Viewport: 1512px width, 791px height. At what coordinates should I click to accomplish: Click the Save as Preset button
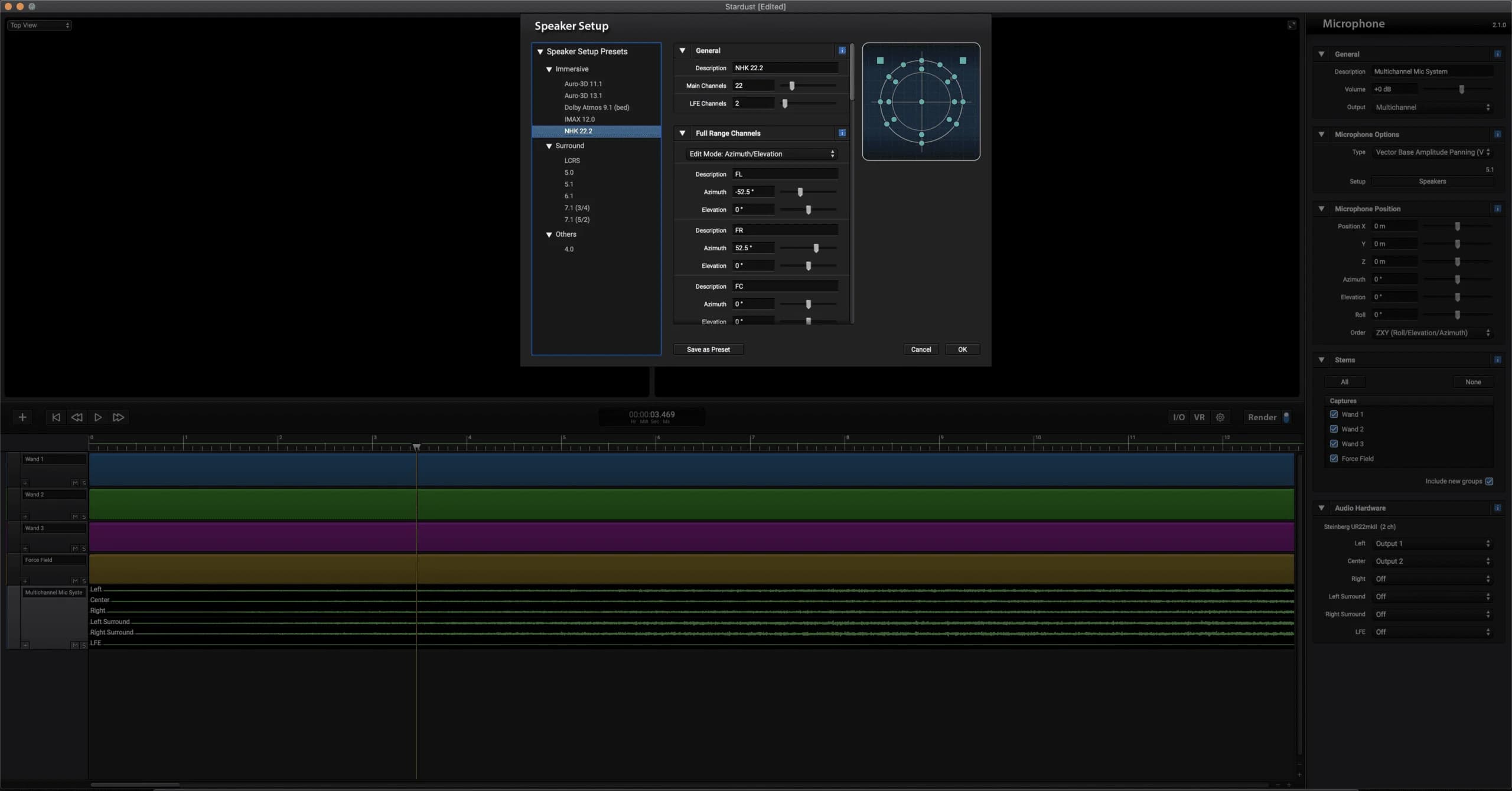(x=708, y=349)
